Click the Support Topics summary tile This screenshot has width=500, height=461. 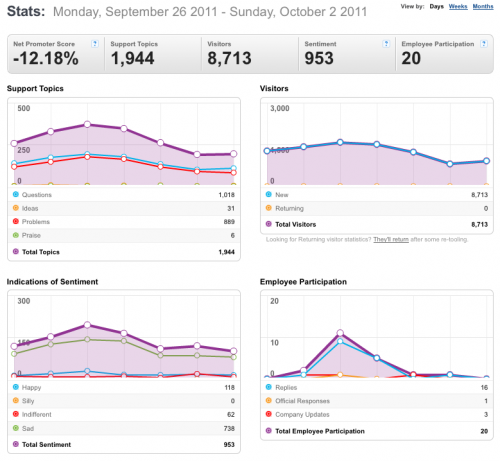coord(153,54)
